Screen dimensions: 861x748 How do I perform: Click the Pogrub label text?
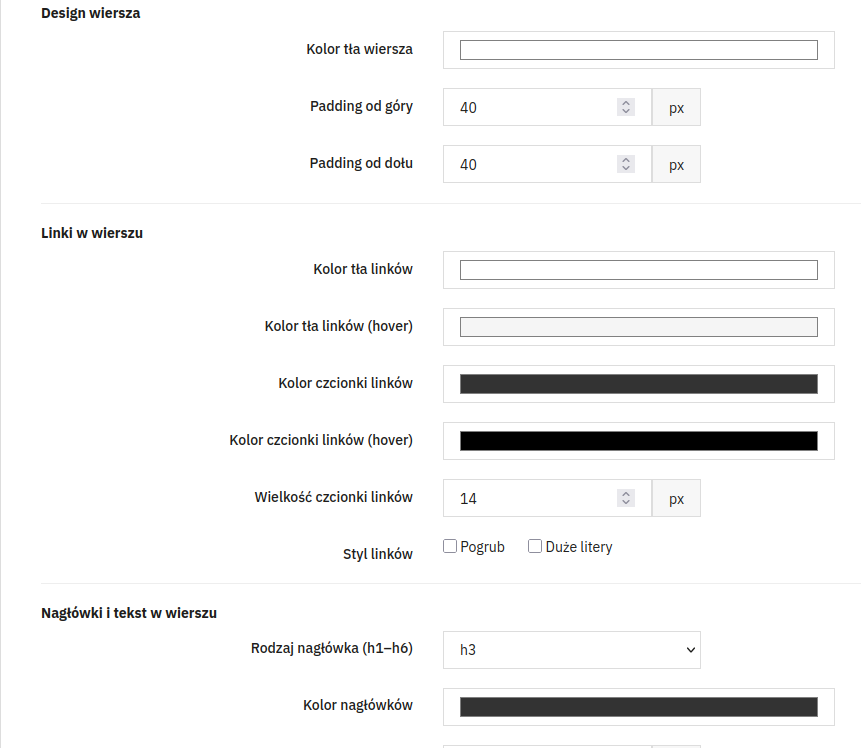[x=482, y=547]
